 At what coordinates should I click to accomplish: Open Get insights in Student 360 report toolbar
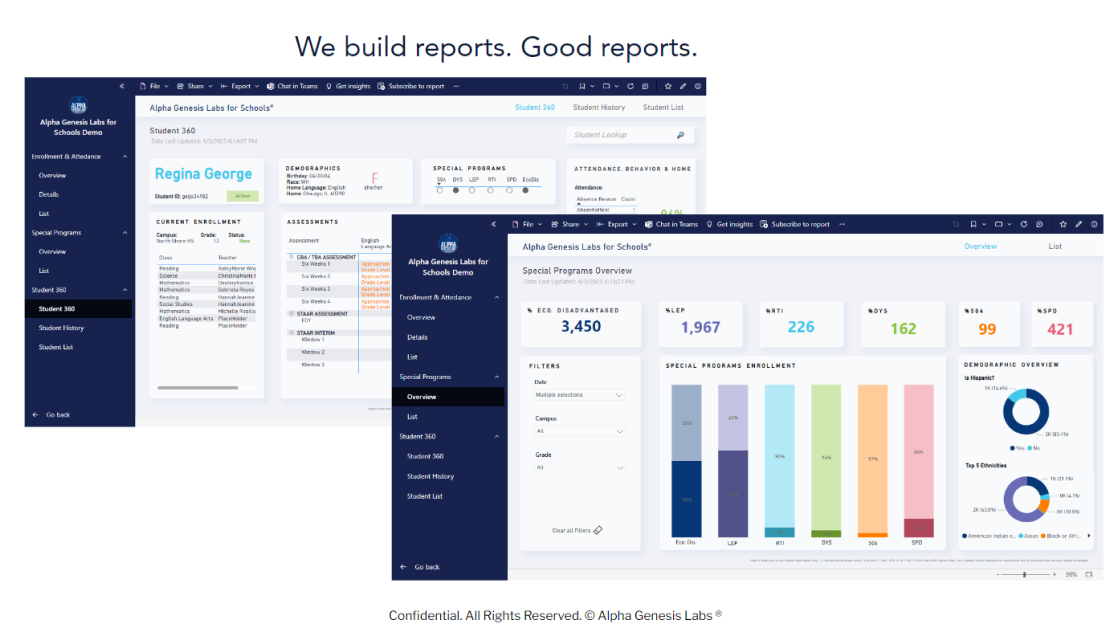tap(348, 86)
